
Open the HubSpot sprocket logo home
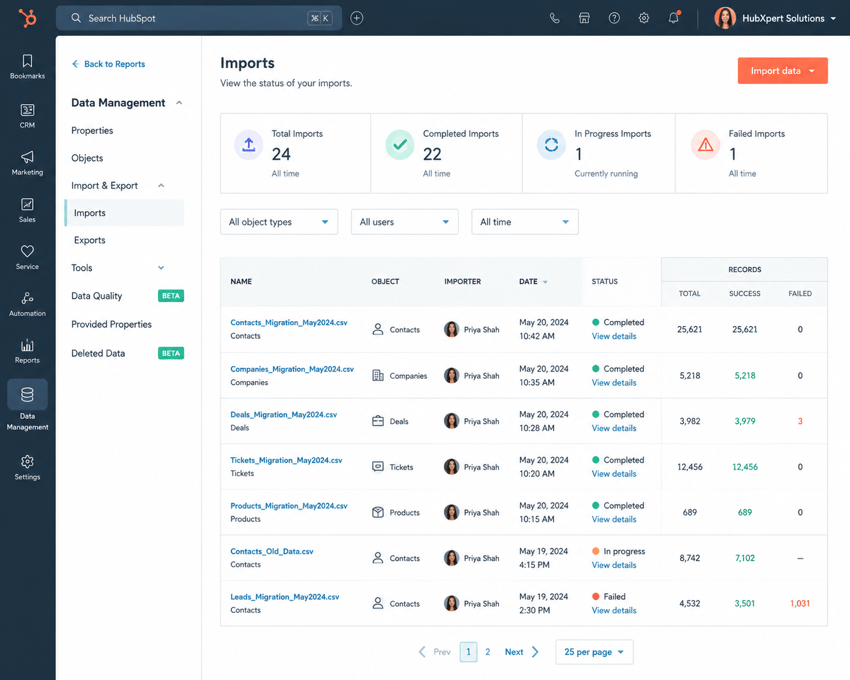(27, 18)
